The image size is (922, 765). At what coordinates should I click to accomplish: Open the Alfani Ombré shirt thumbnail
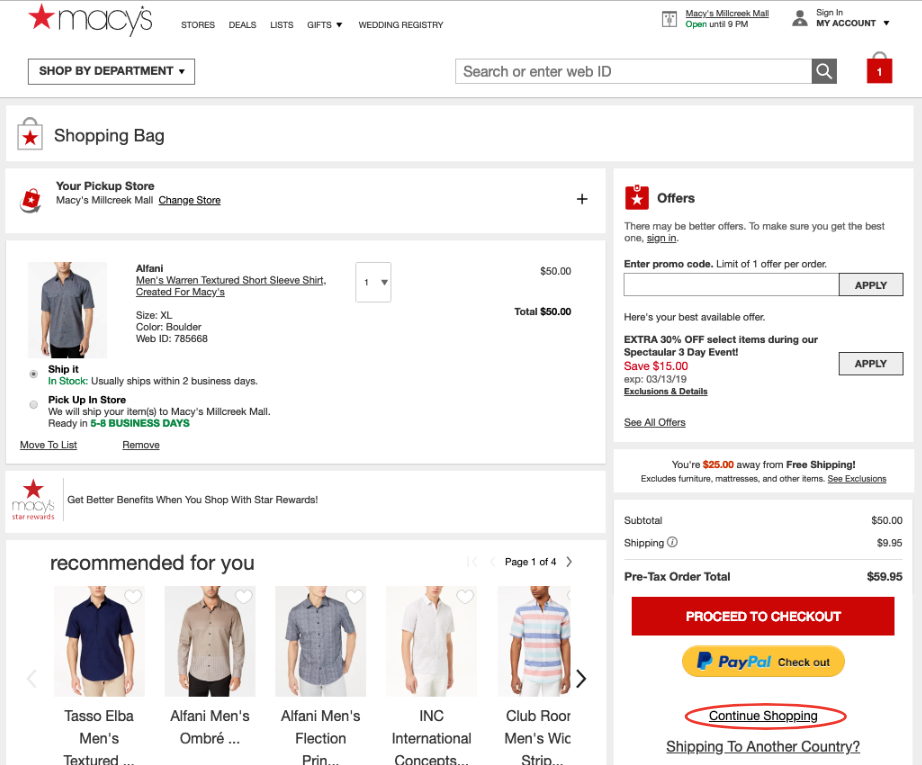click(x=210, y=641)
